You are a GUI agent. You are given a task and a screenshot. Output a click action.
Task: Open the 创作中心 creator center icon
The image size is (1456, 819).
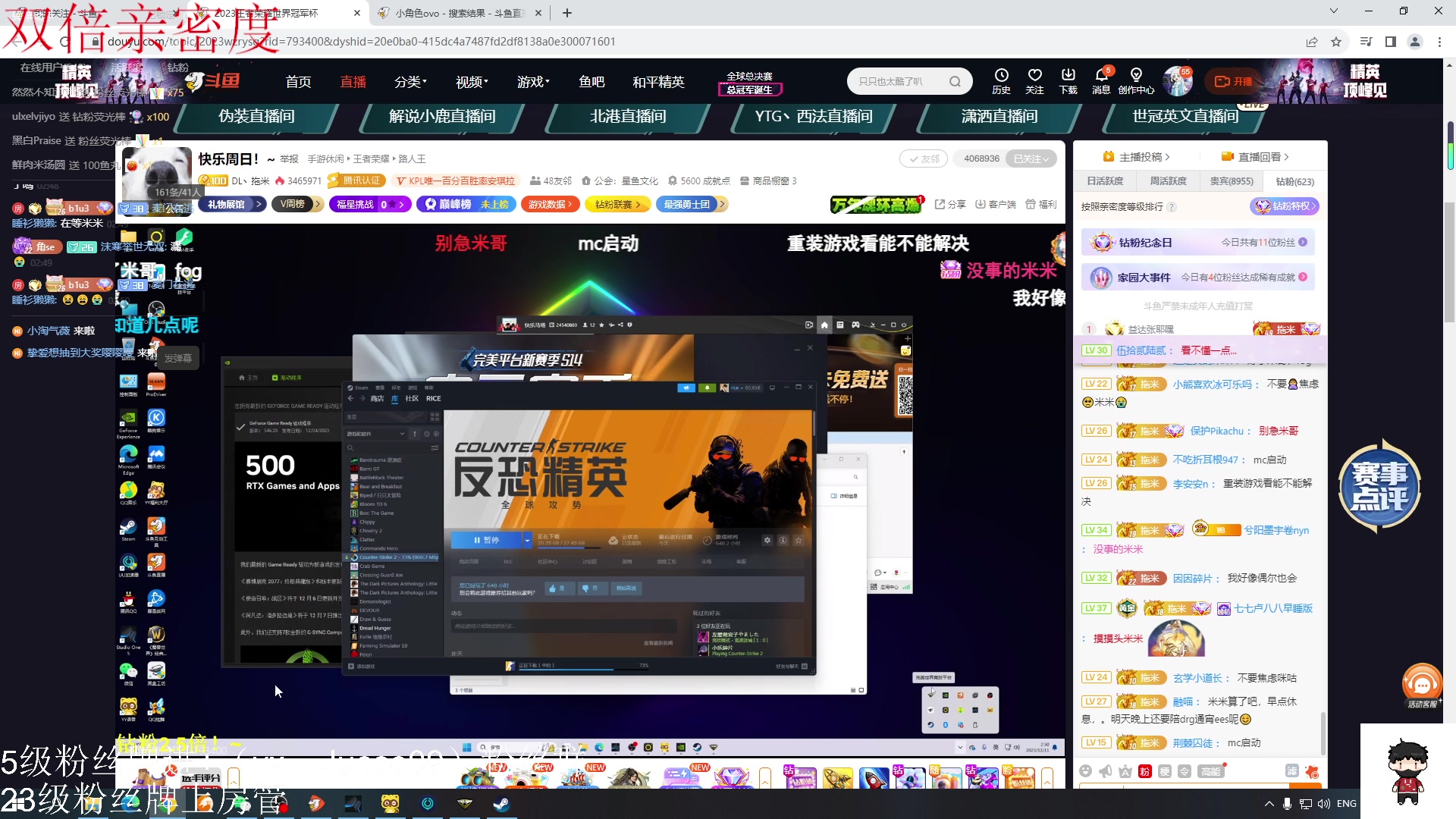1135,81
